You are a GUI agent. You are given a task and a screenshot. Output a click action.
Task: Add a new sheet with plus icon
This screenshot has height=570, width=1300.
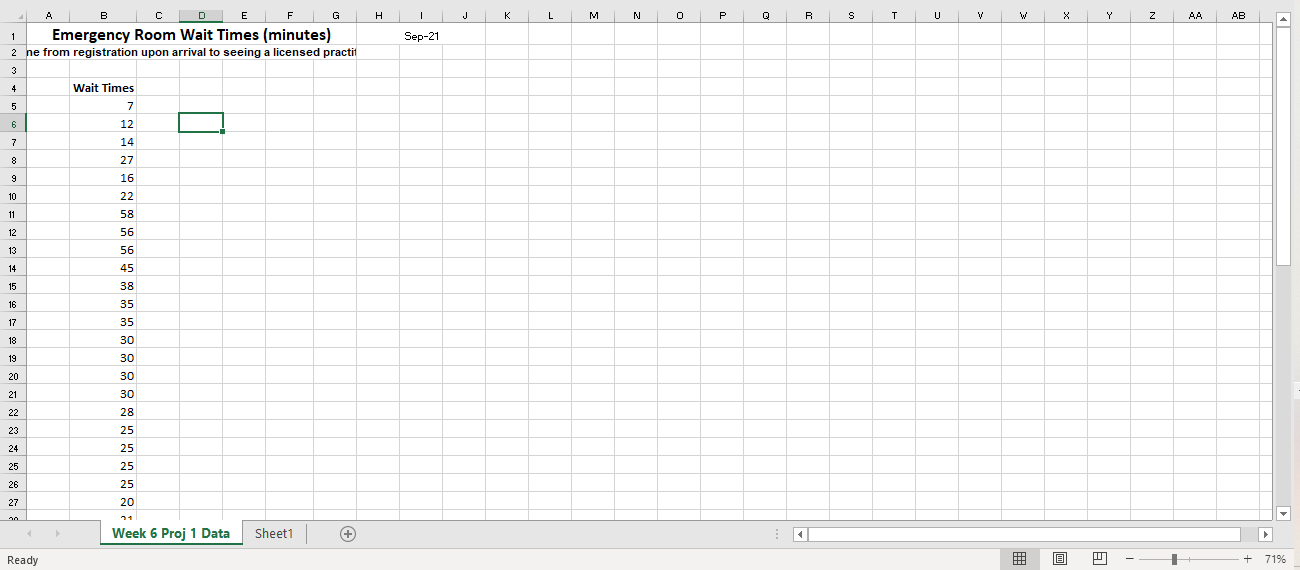pos(348,534)
